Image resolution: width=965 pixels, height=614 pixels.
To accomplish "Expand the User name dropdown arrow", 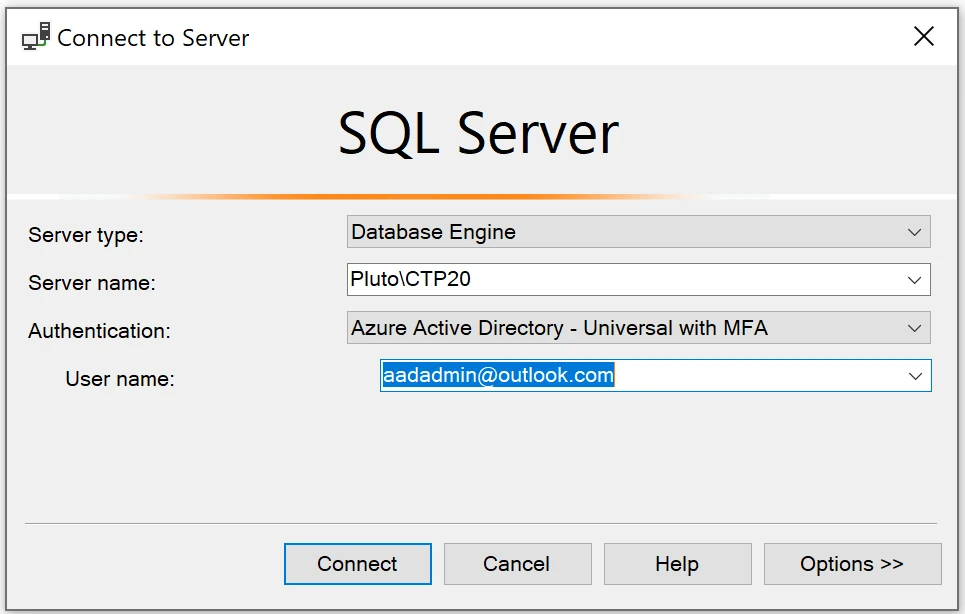I will (914, 375).
